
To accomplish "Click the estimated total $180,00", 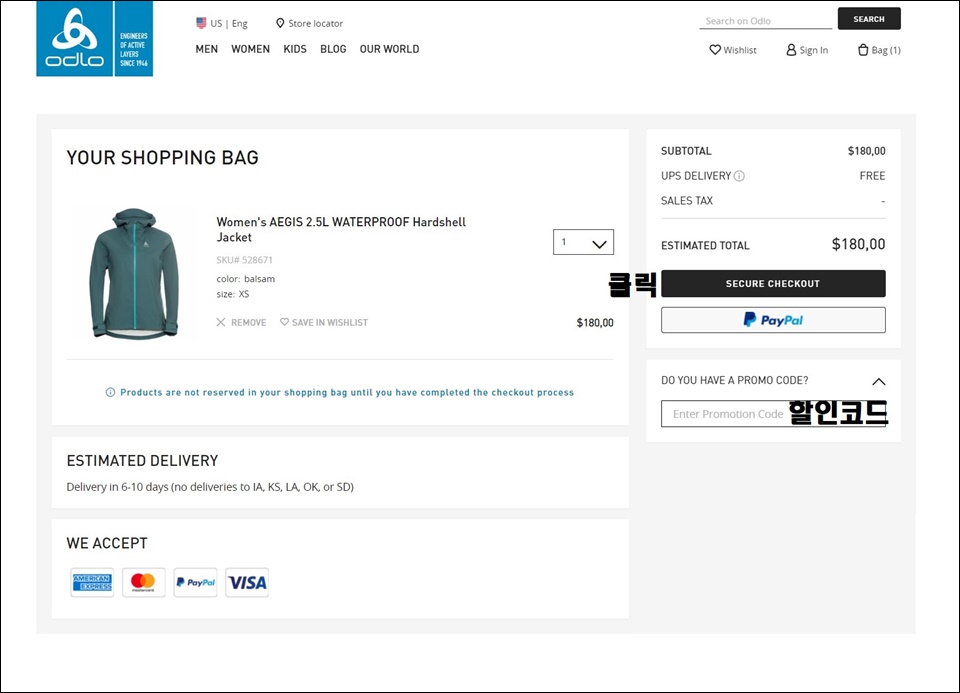I will pos(858,244).
